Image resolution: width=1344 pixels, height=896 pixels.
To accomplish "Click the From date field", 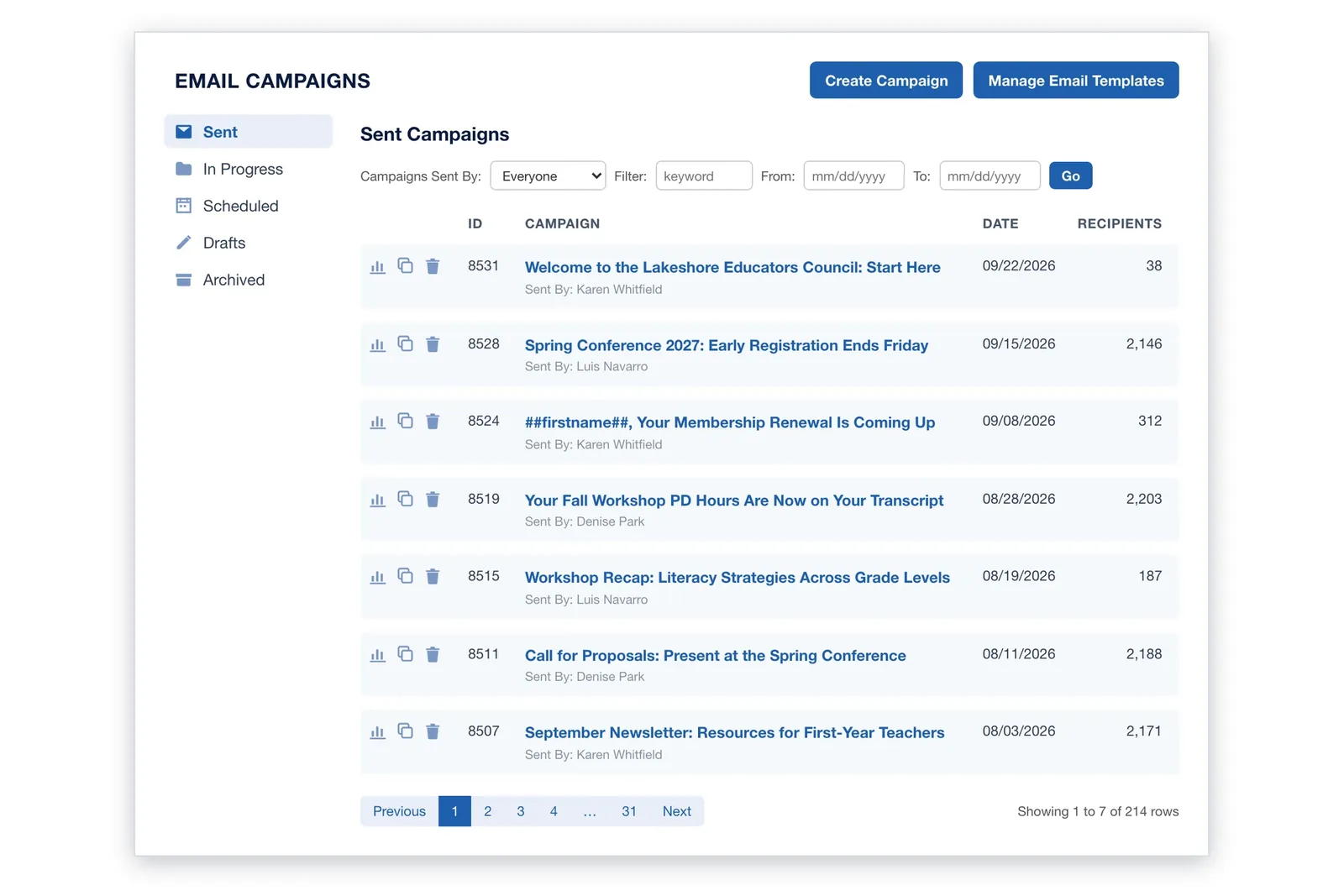I will point(853,176).
